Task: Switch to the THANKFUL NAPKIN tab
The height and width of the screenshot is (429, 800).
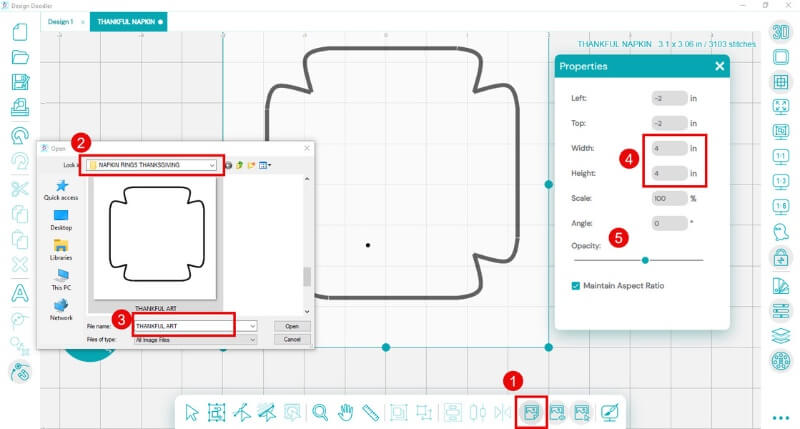Action: [125, 21]
